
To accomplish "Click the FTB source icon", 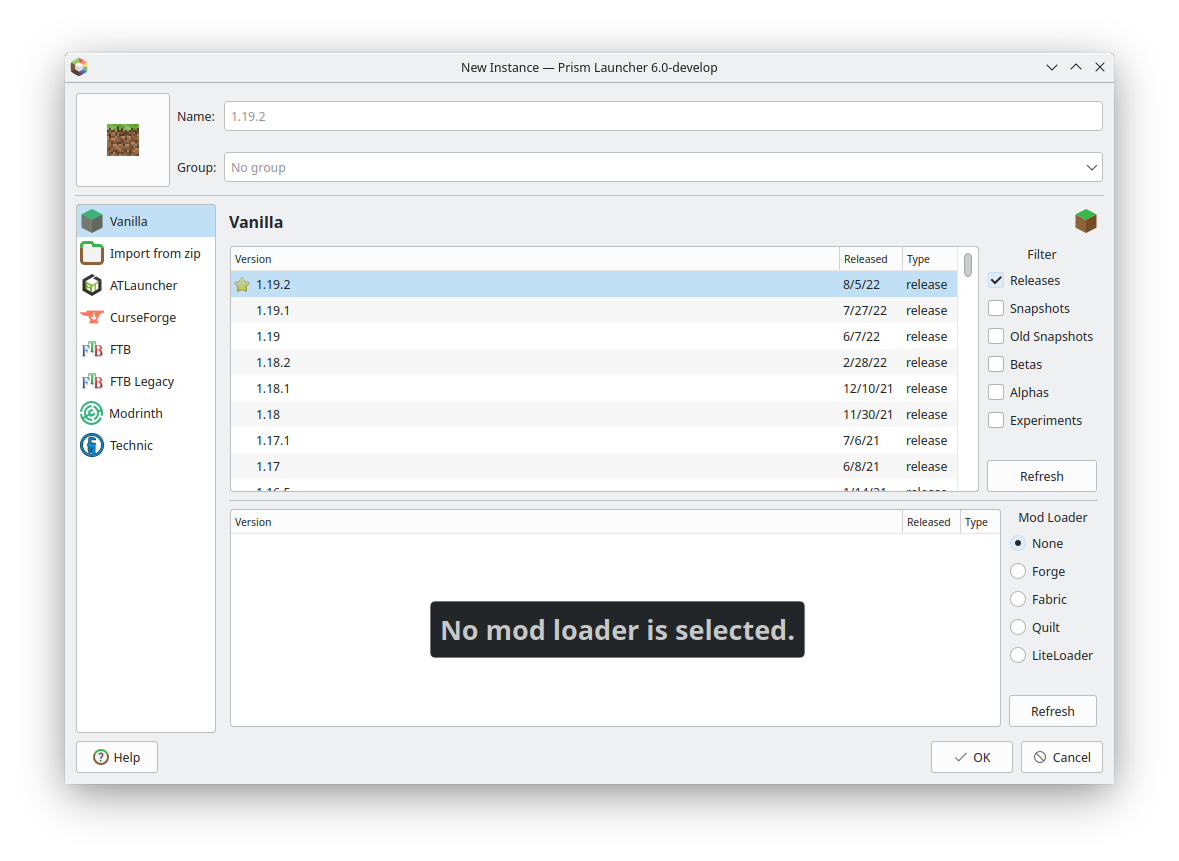I will (x=92, y=349).
